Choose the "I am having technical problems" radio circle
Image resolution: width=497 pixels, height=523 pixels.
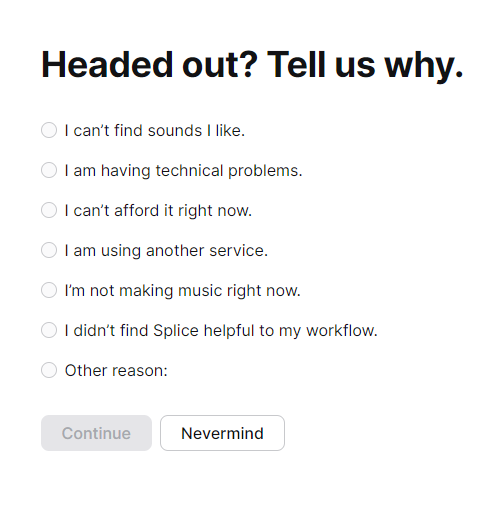tap(49, 170)
